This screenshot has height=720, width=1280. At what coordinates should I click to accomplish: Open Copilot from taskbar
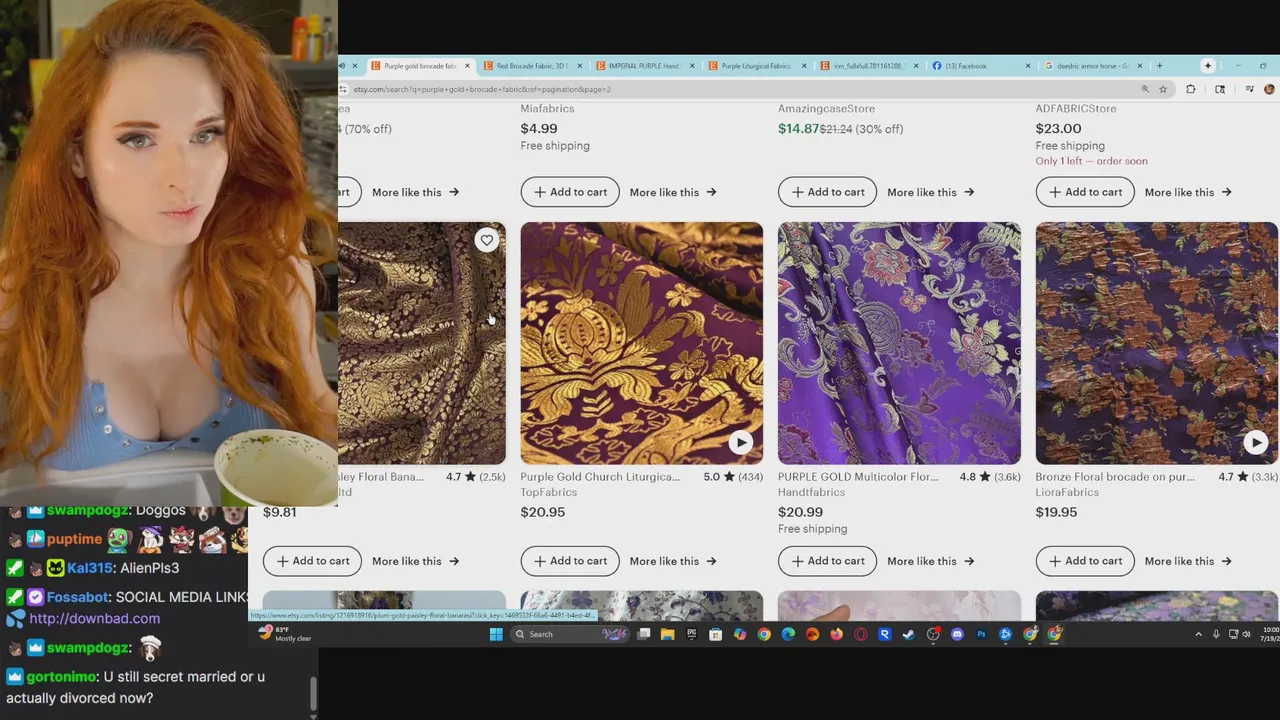(x=740, y=634)
